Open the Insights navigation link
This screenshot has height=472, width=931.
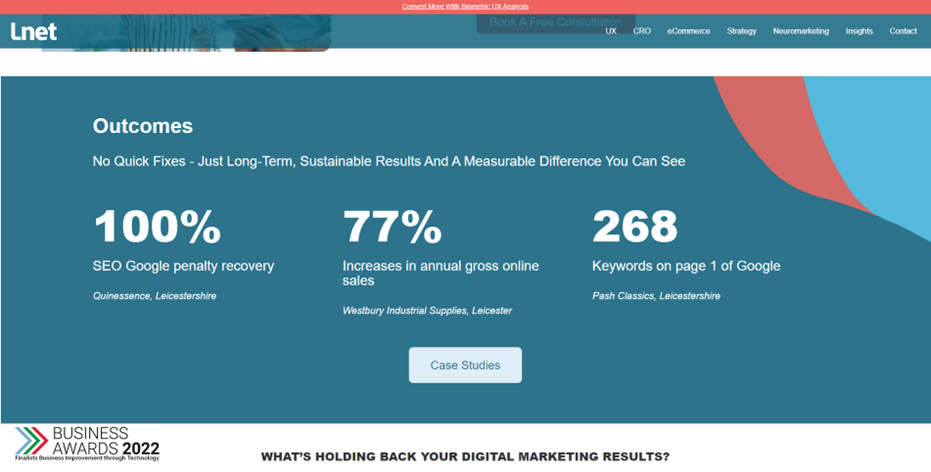click(x=859, y=31)
